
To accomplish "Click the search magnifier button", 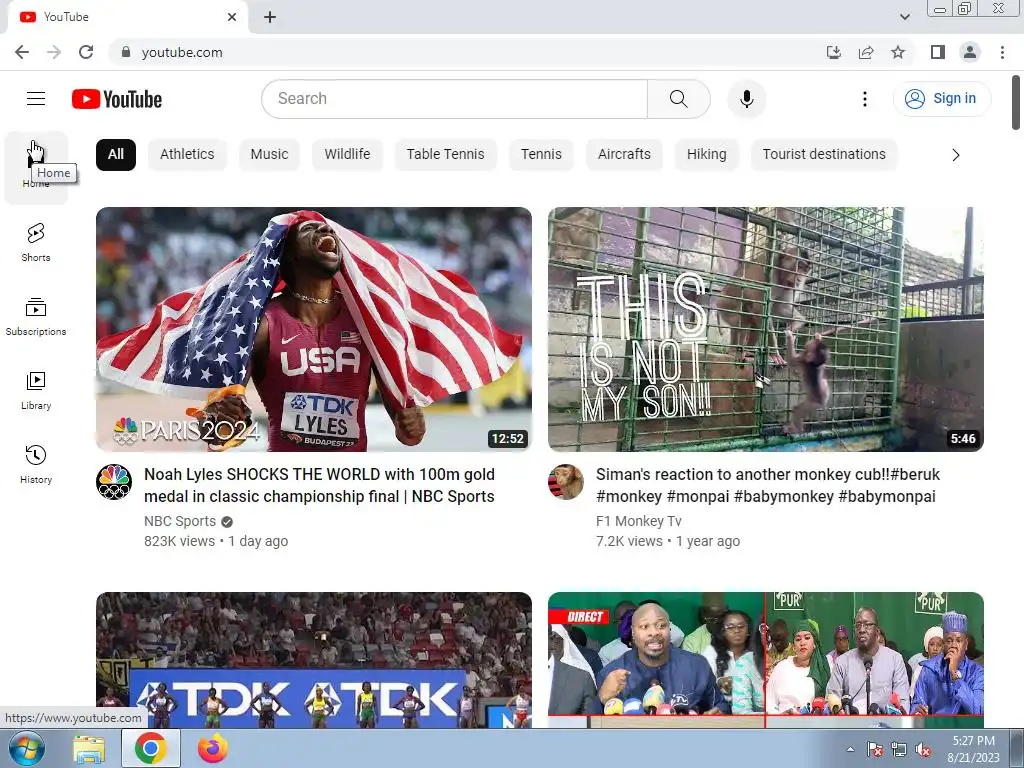I will tap(679, 99).
